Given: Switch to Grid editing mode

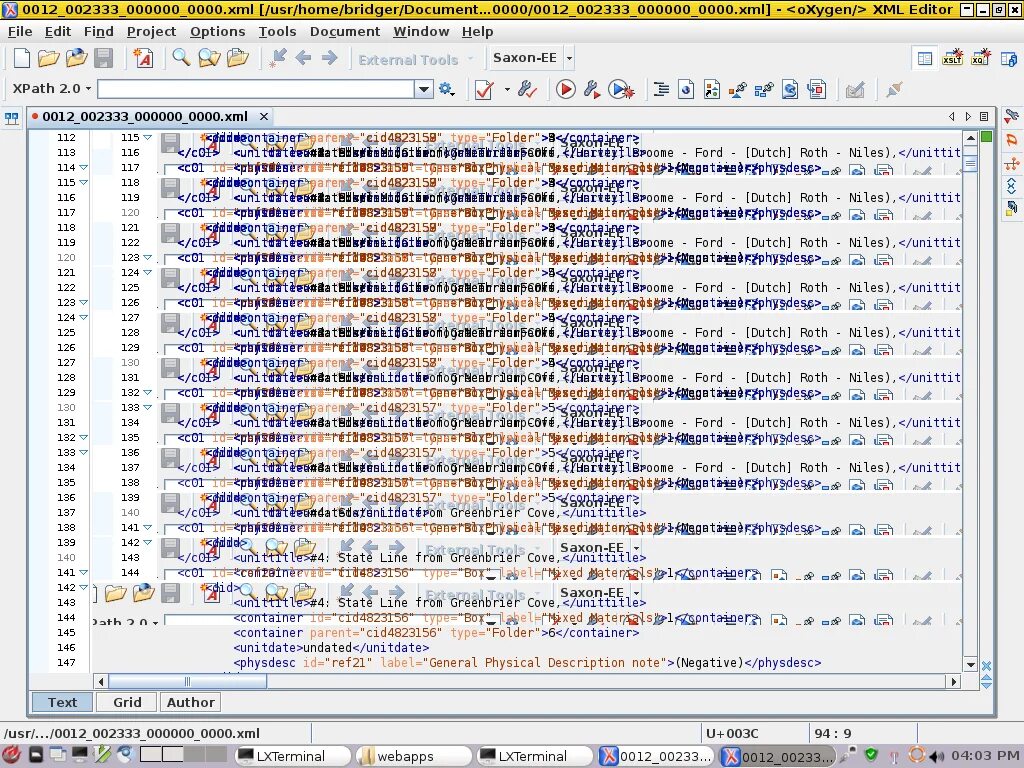Looking at the screenshot, I should pos(127,702).
